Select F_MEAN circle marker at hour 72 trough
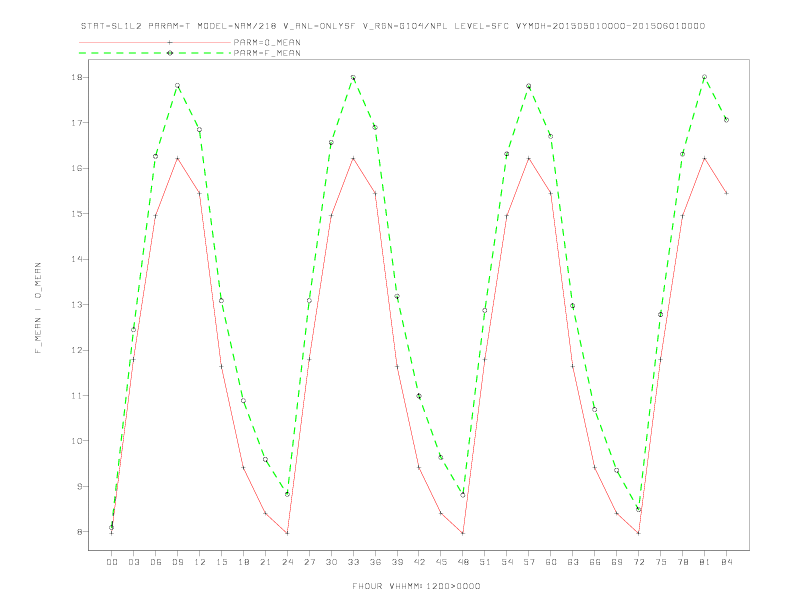The height and width of the screenshot is (612, 792). click(x=638, y=509)
